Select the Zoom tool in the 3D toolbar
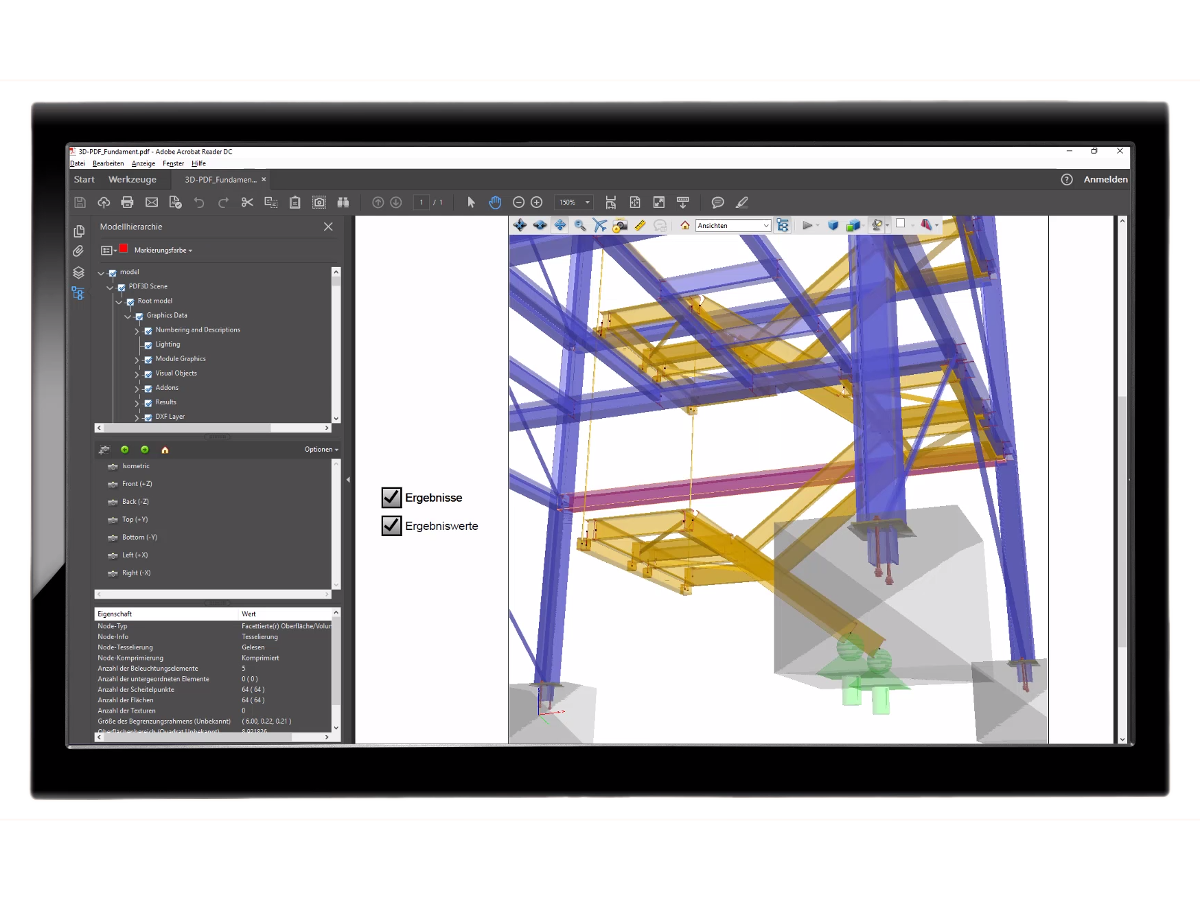 [578, 224]
